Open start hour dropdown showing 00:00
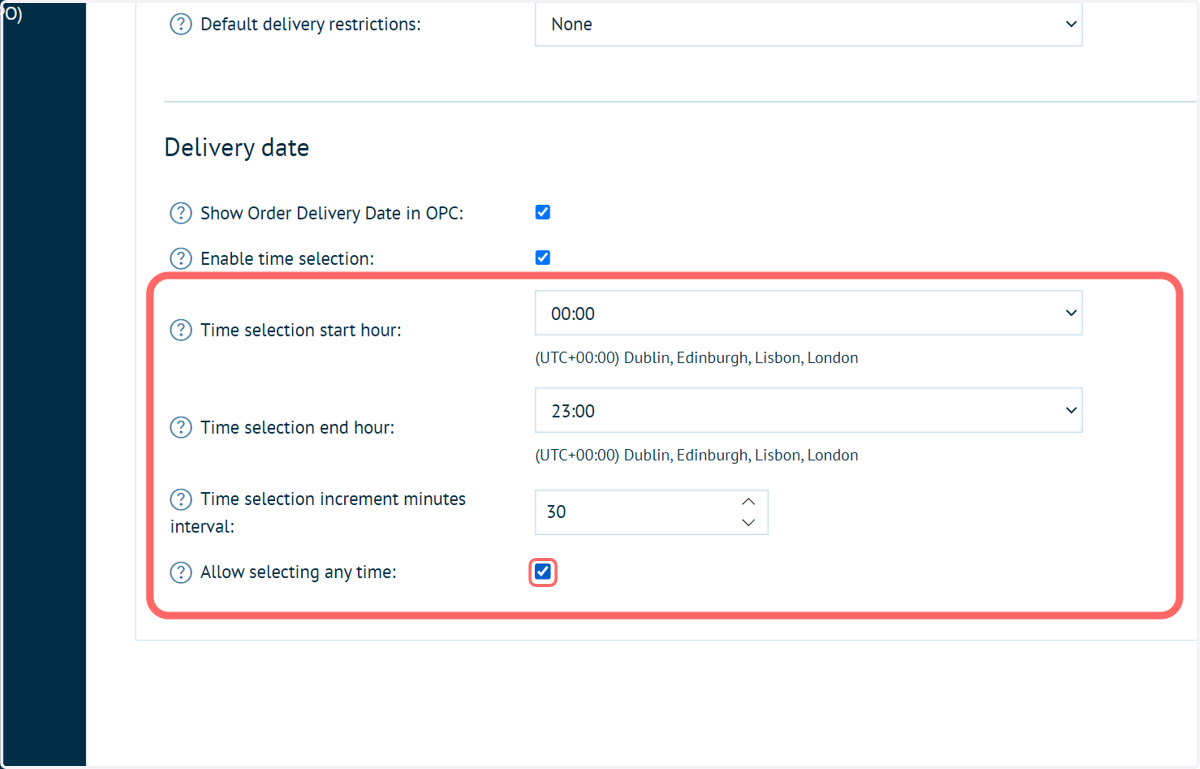1200x769 pixels. 809,313
